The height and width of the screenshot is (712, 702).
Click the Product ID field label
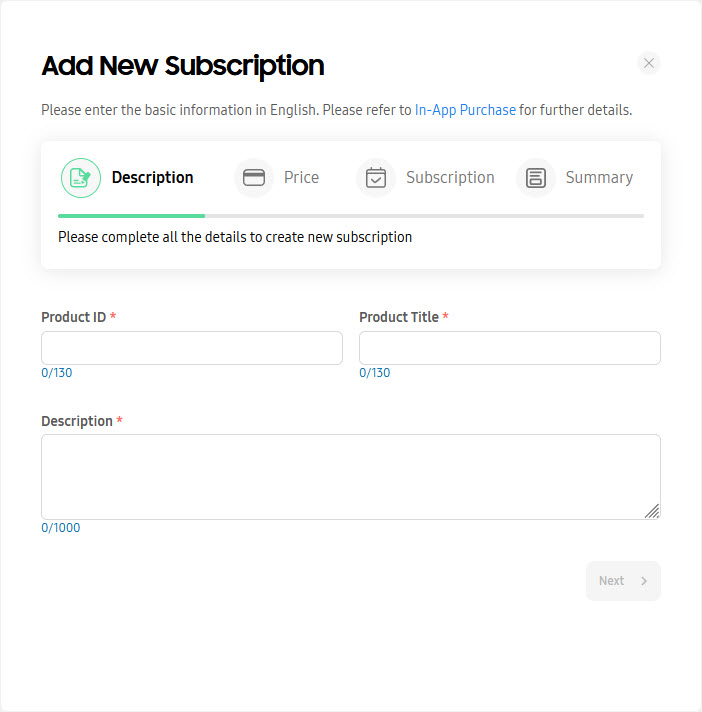pos(74,317)
